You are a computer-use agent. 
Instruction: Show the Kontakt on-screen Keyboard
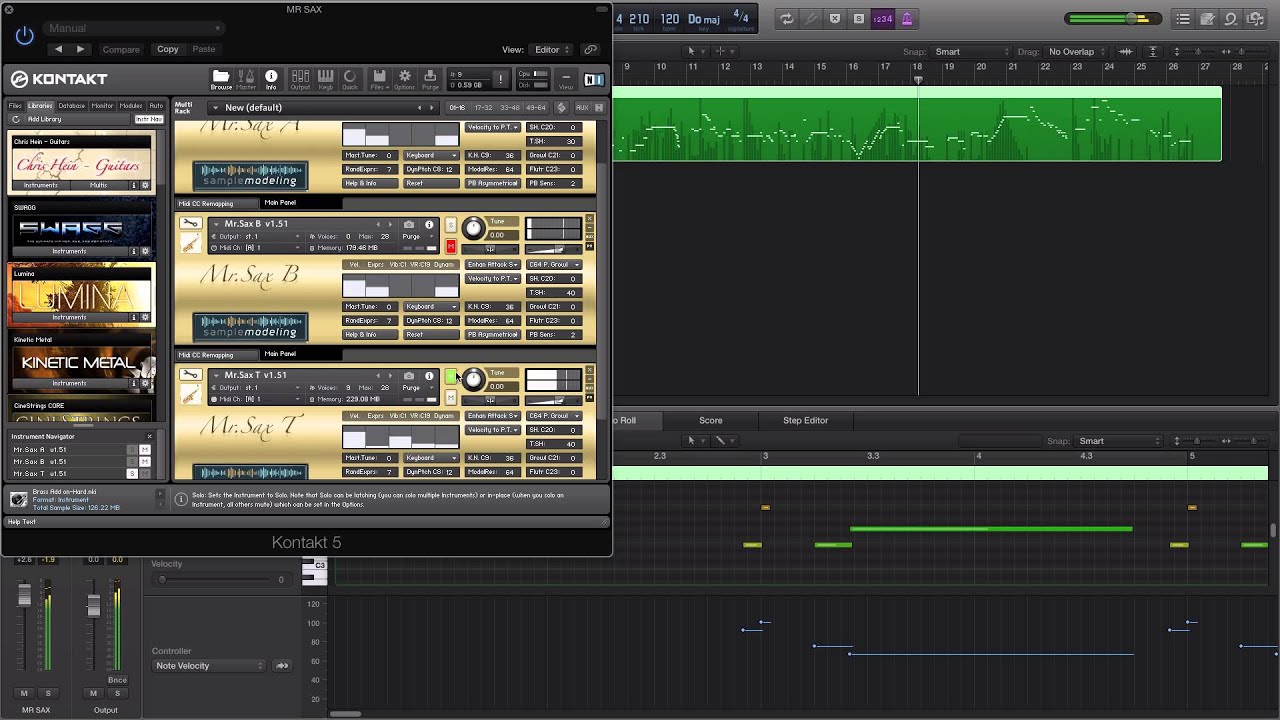[x=325, y=79]
